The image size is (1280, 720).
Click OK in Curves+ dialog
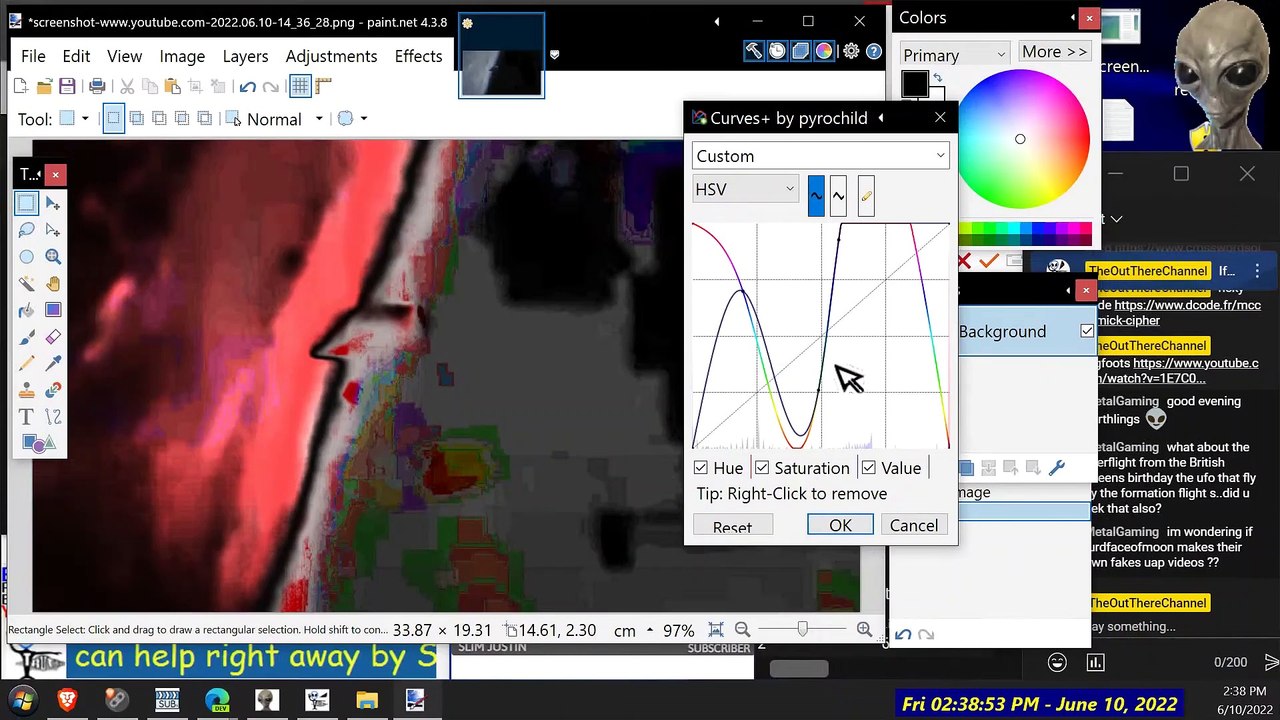point(840,525)
